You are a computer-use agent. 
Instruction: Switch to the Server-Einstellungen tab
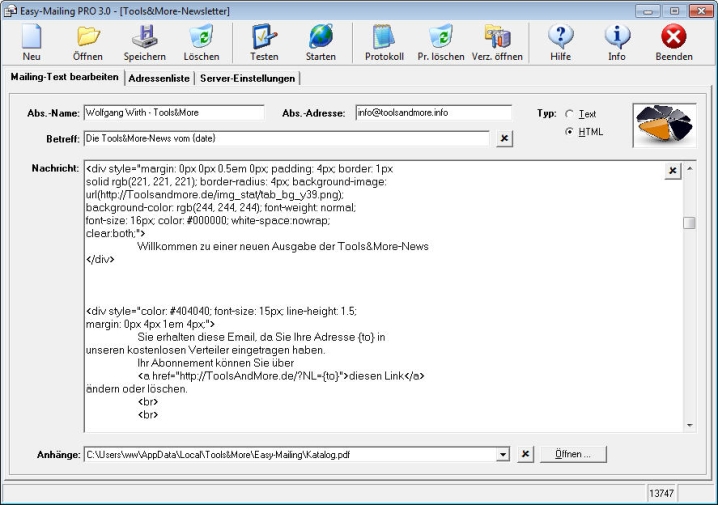click(x=247, y=77)
